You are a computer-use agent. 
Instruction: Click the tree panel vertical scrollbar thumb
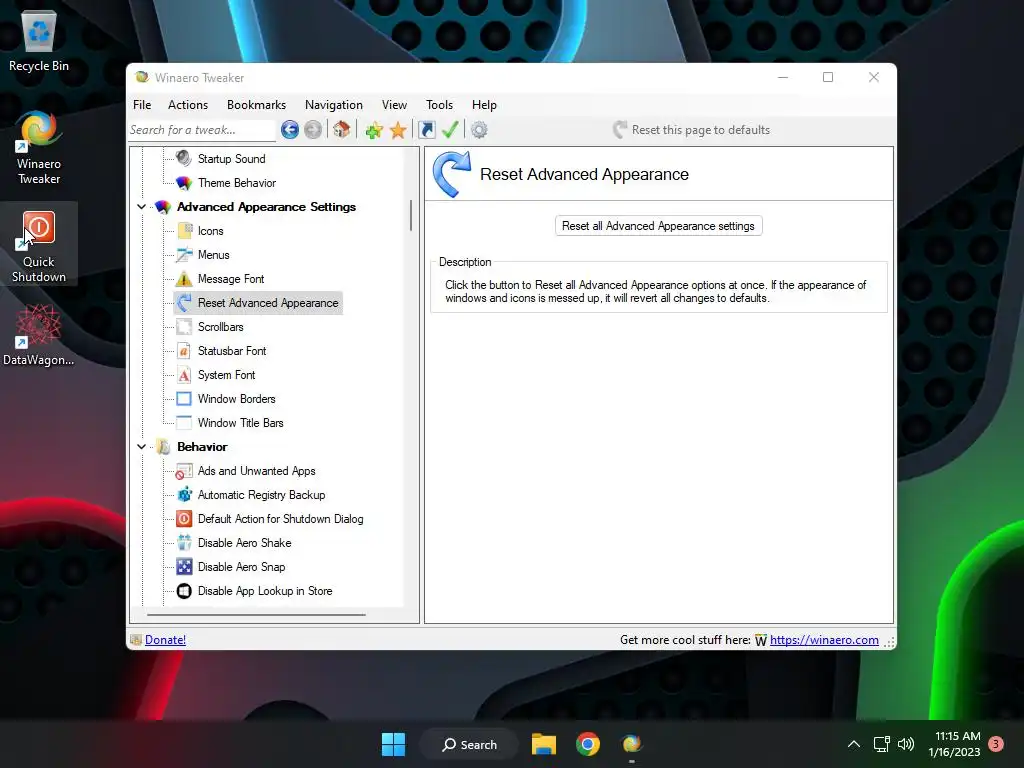pos(411,216)
